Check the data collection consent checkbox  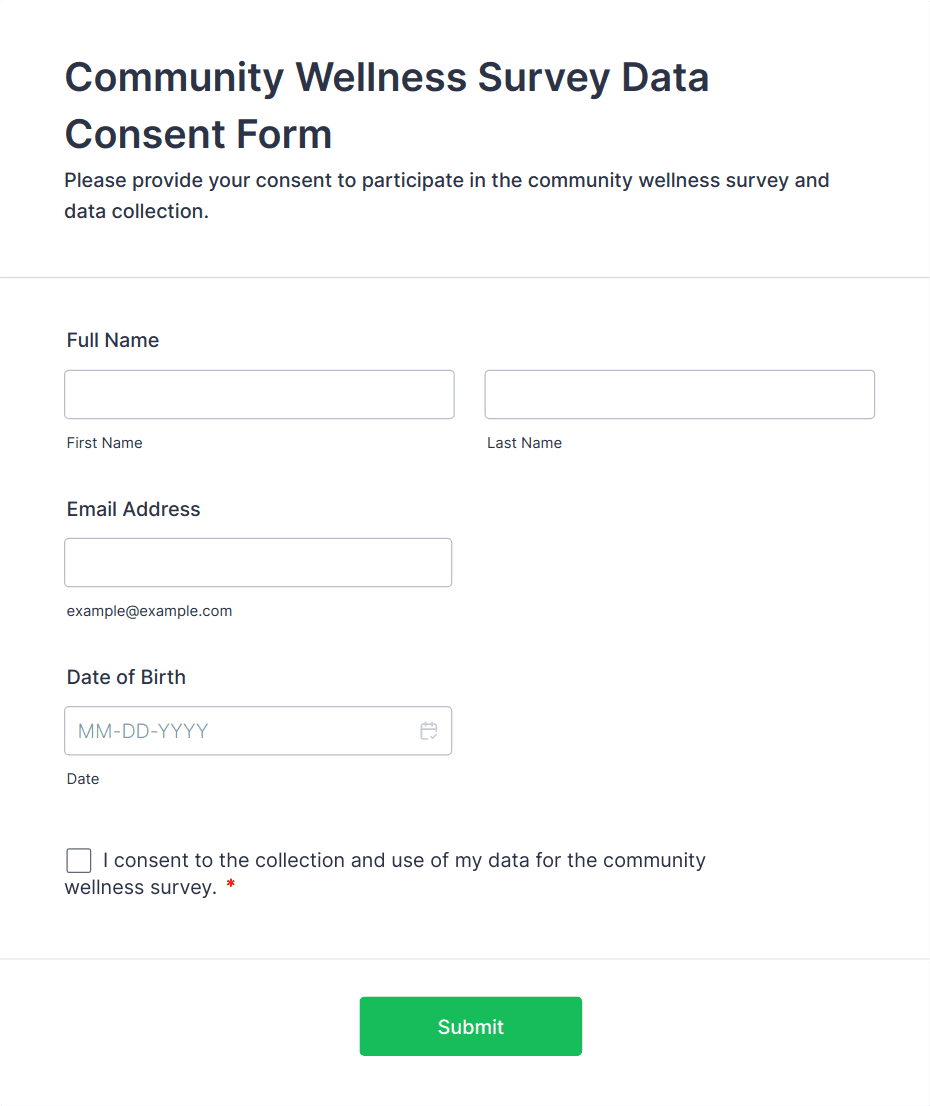(x=79, y=860)
